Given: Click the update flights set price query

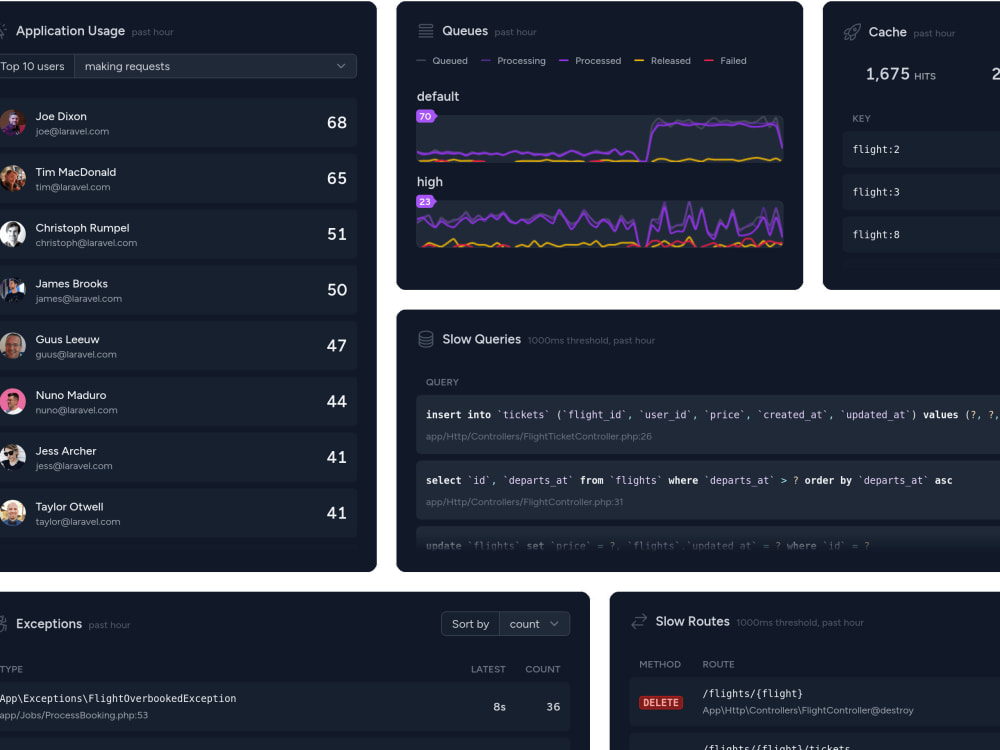Looking at the screenshot, I should pyautogui.click(x=647, y=545).
